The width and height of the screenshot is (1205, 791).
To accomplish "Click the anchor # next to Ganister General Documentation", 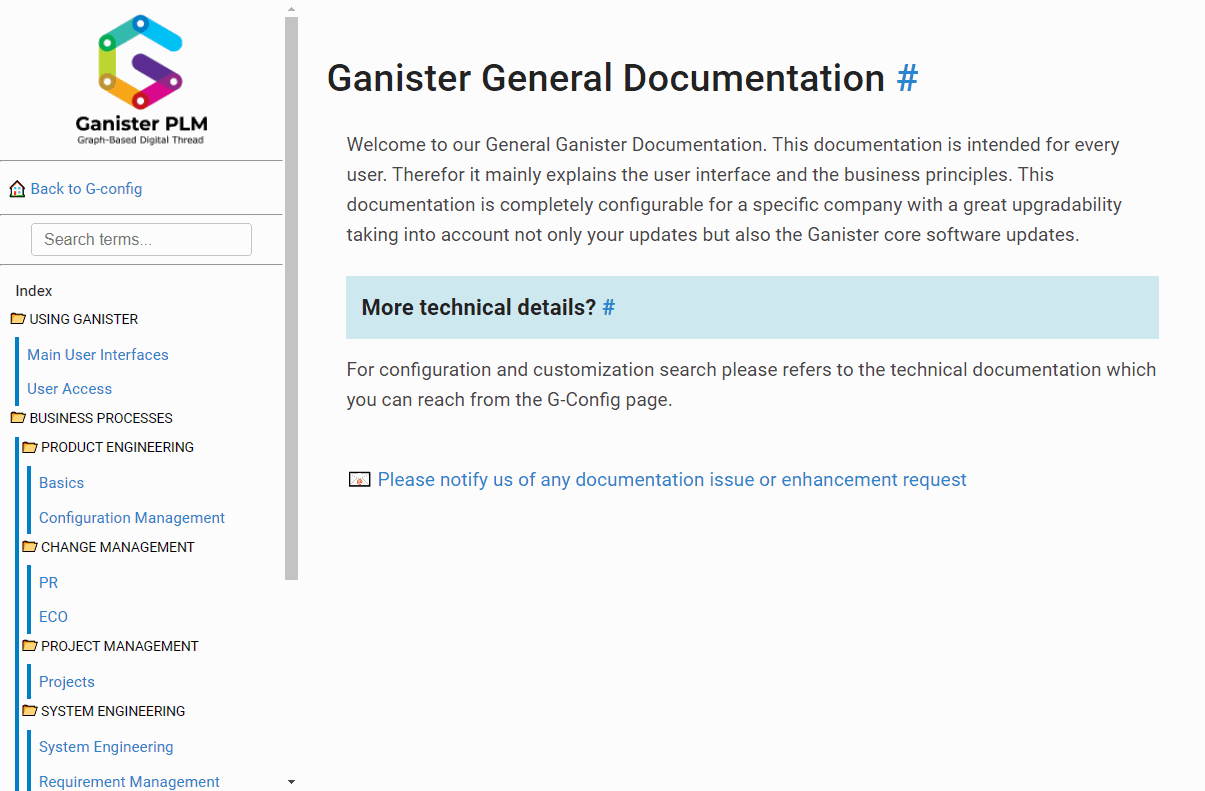I will tap(907, 78).
